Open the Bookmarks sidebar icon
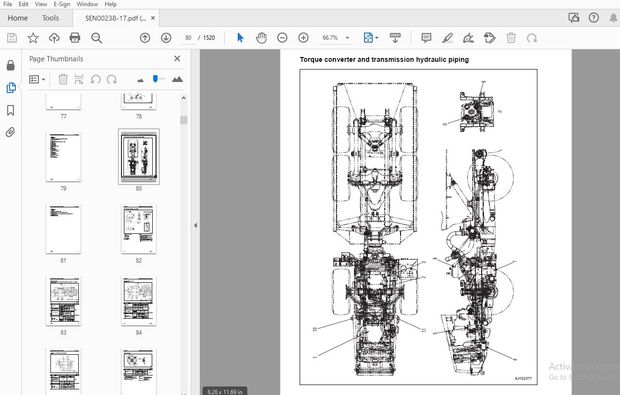This screenshot has height=395, width=620. pos(11,110)
